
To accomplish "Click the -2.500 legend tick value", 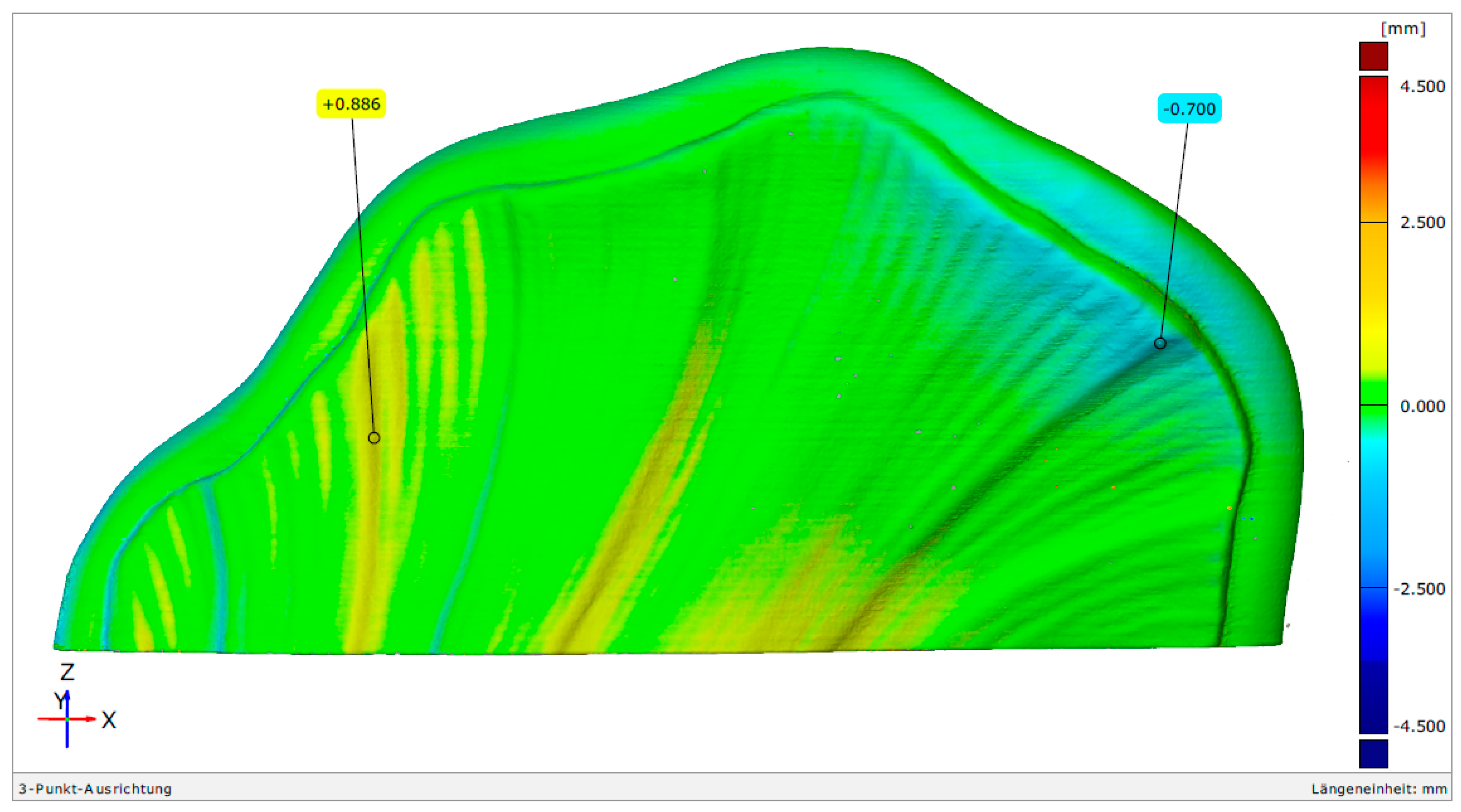I will tap(1419, 589).
